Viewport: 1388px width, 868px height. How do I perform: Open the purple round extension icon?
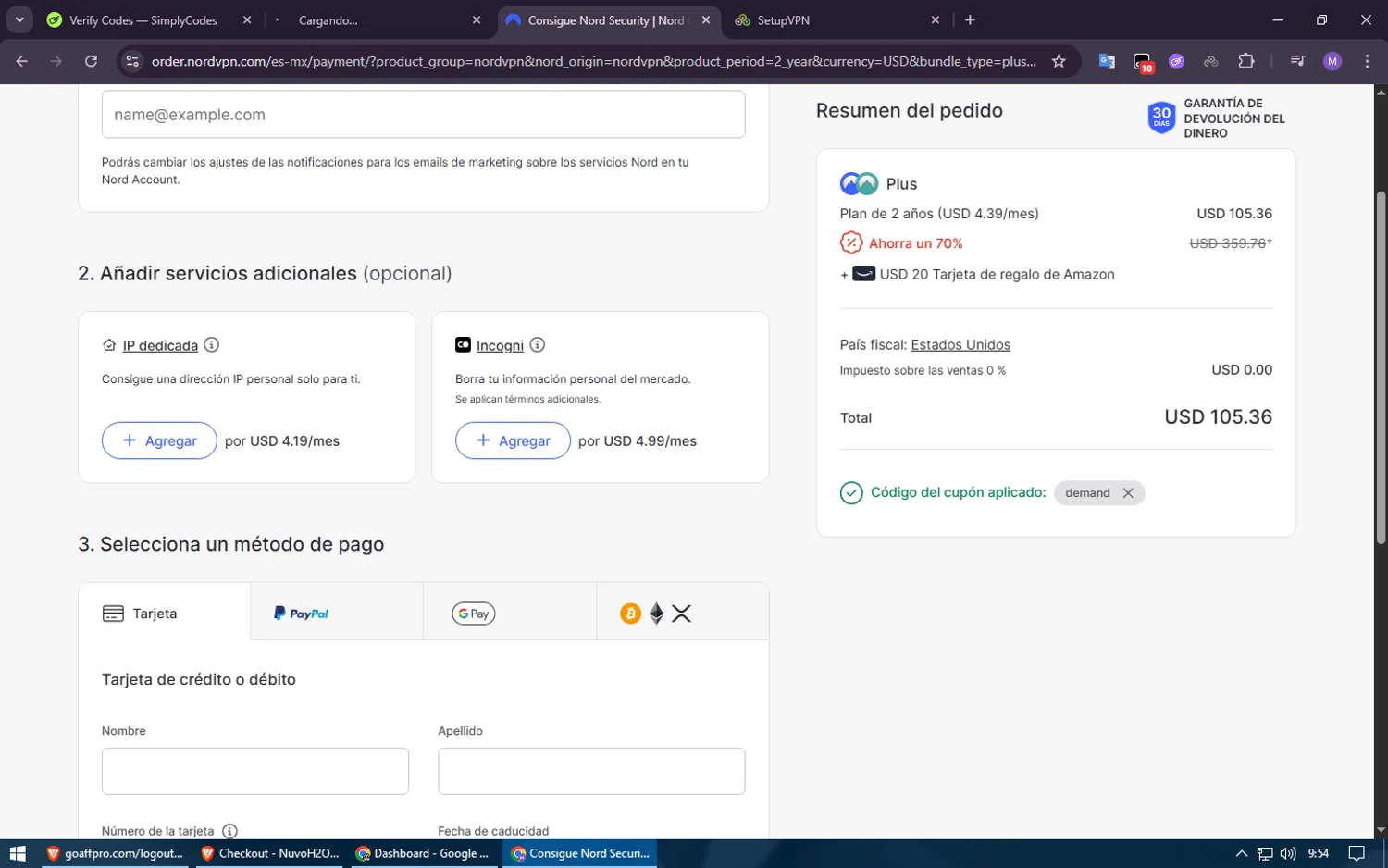pos(1176,61)
